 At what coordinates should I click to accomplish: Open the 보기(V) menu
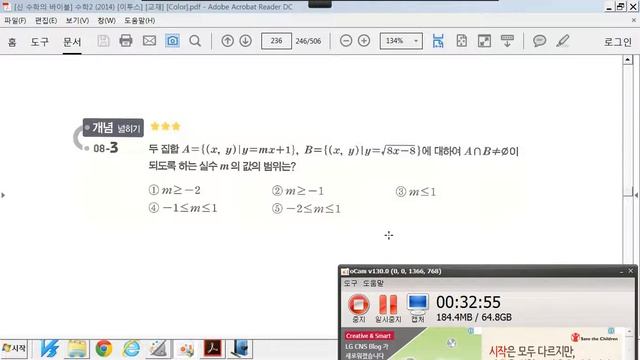pos(77,20)
